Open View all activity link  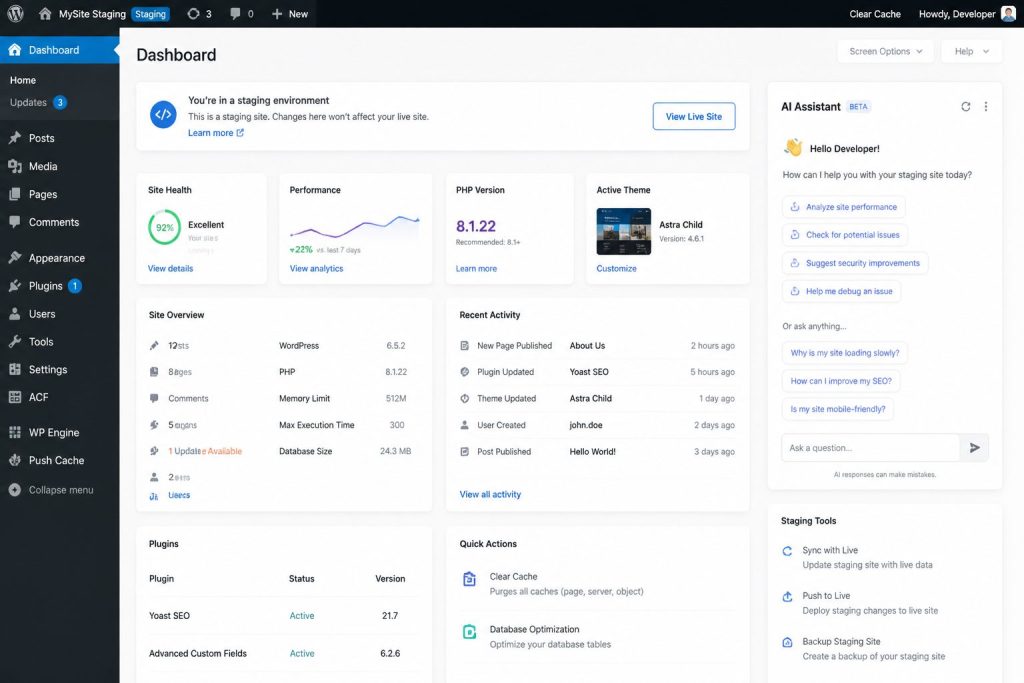(490, 494)
